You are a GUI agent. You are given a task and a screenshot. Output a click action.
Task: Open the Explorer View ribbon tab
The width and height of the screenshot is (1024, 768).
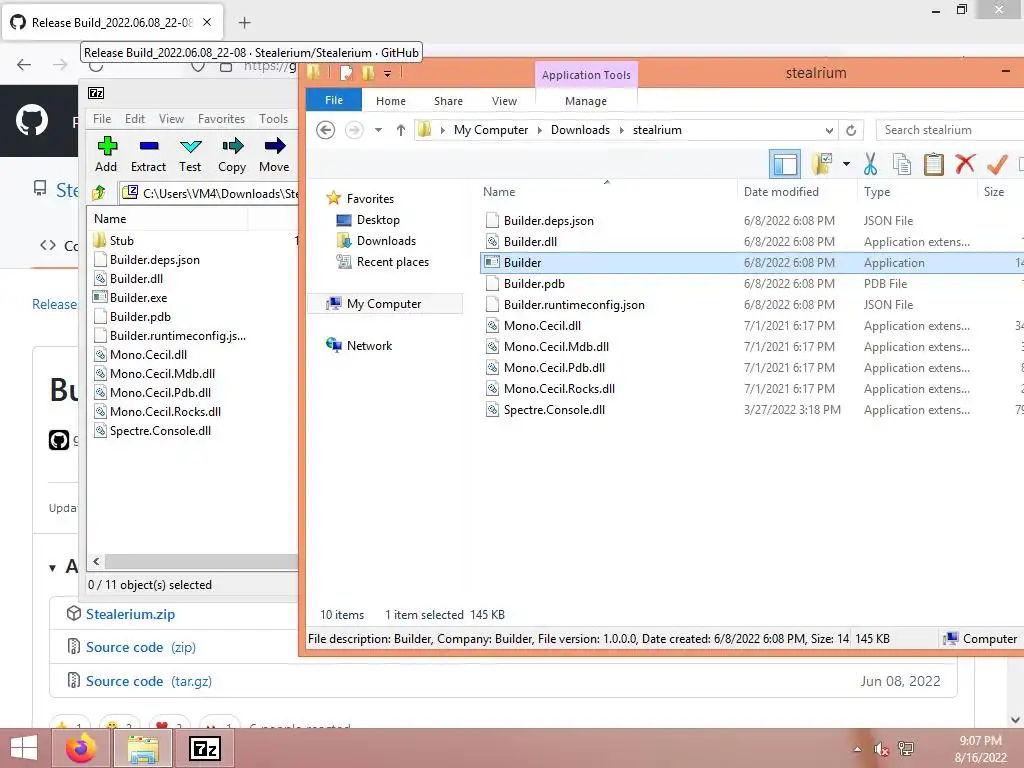(x=504, y=101)
